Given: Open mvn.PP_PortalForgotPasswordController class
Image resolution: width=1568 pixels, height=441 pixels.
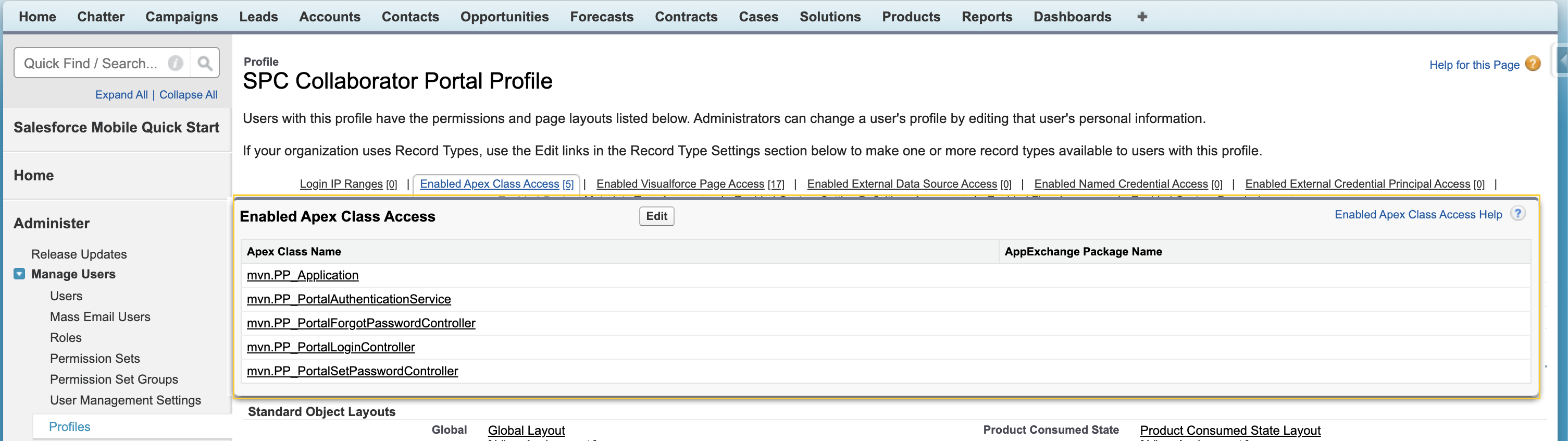Looking at the screenshot, I should pos(361,323).
